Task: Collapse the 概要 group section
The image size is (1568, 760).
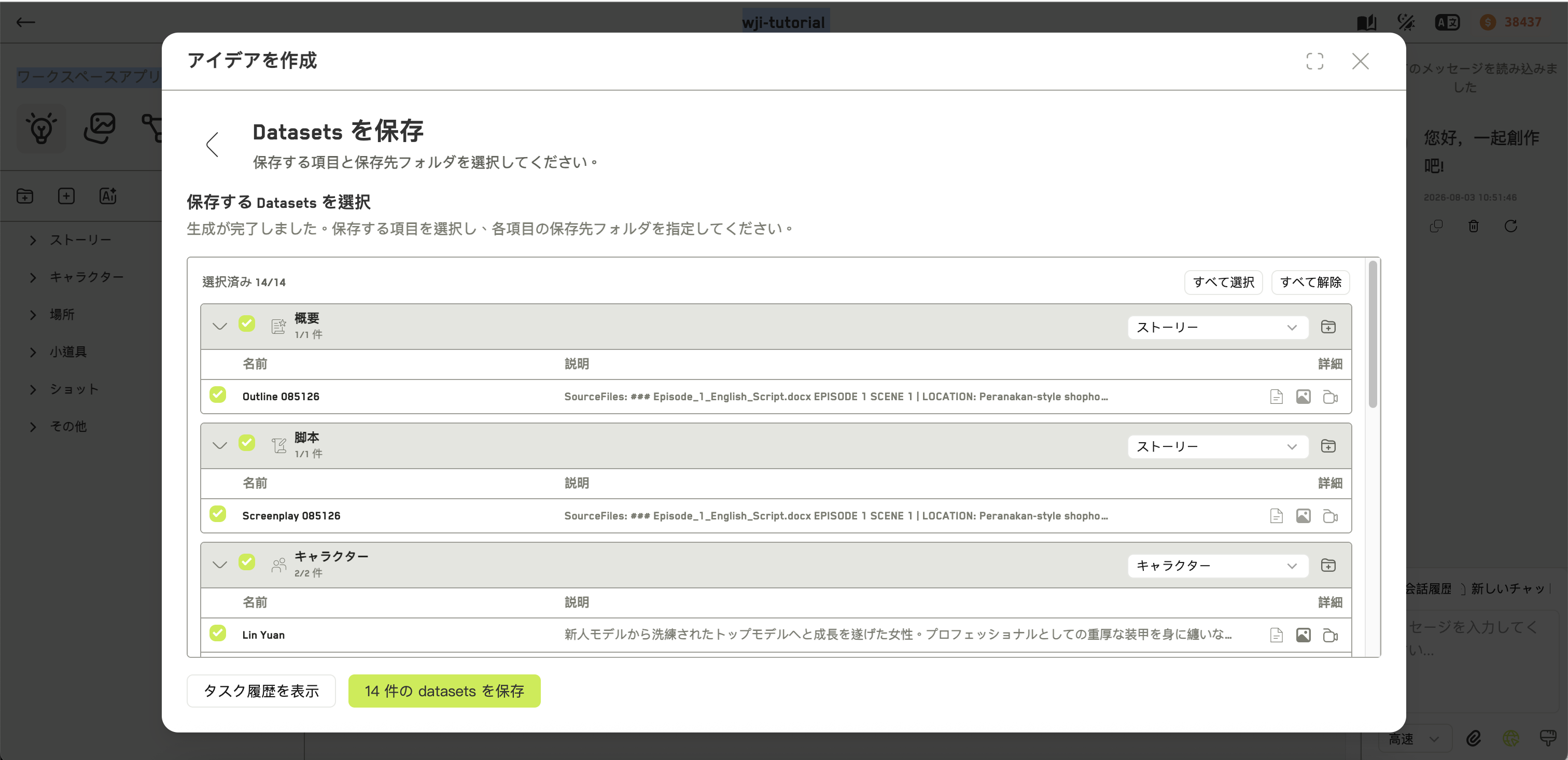Action: tap(220, 327)
